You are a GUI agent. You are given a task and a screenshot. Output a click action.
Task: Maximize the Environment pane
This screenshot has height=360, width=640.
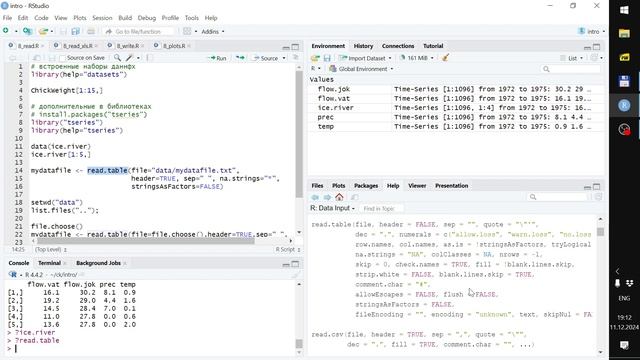pyautogui.click(x=597, y=47)
